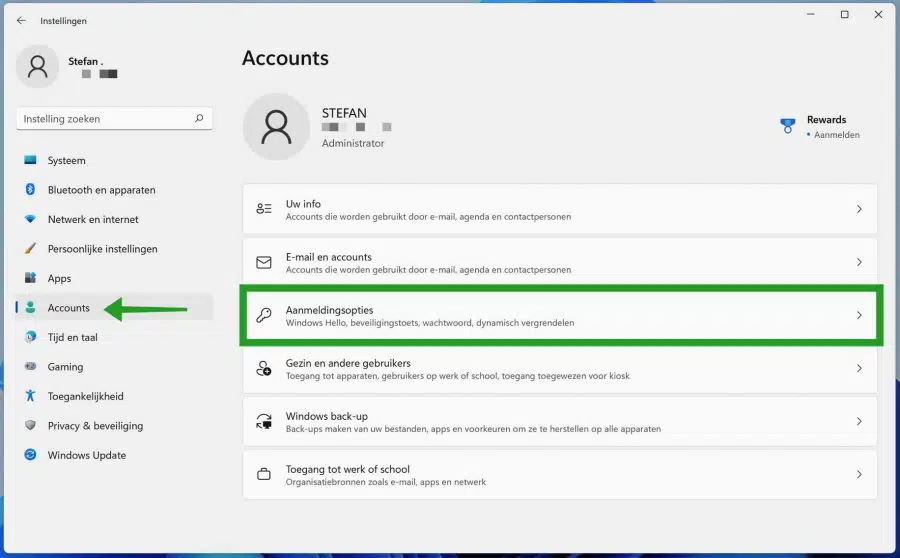Open the E-mail en accounts title

(x=328, y=257)
